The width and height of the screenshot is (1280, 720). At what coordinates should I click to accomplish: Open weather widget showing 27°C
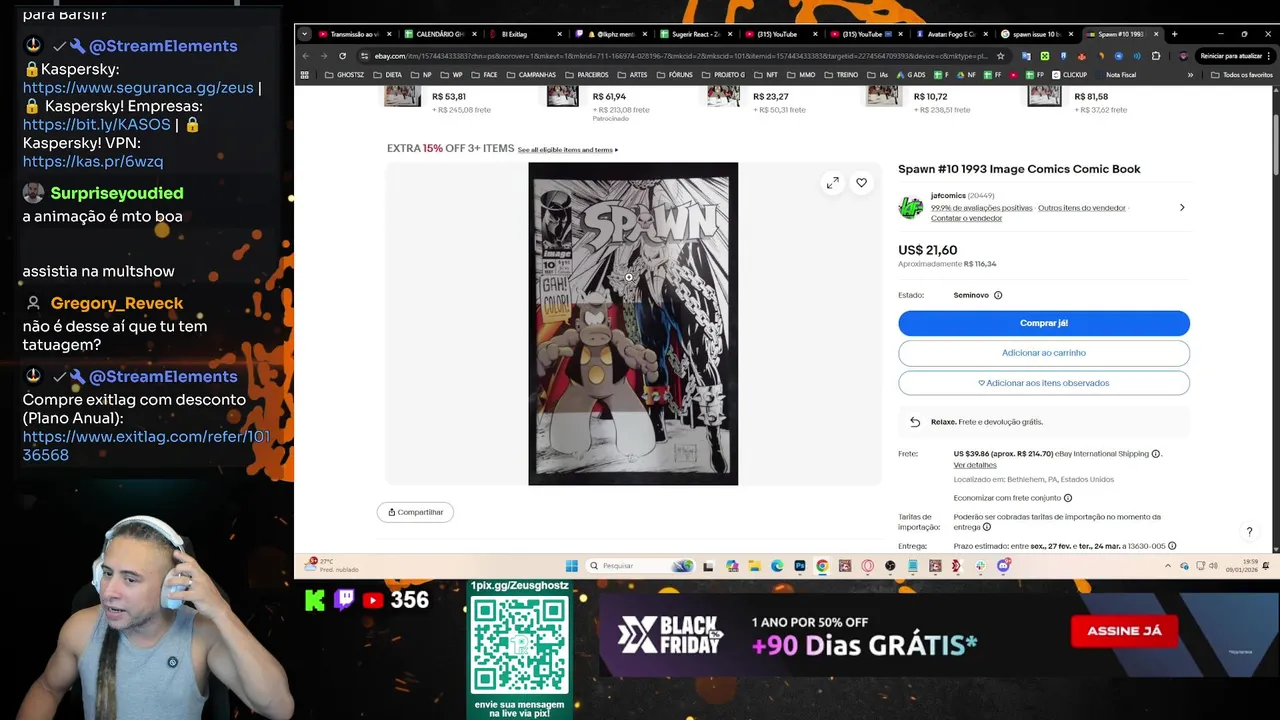click(333, 565)
